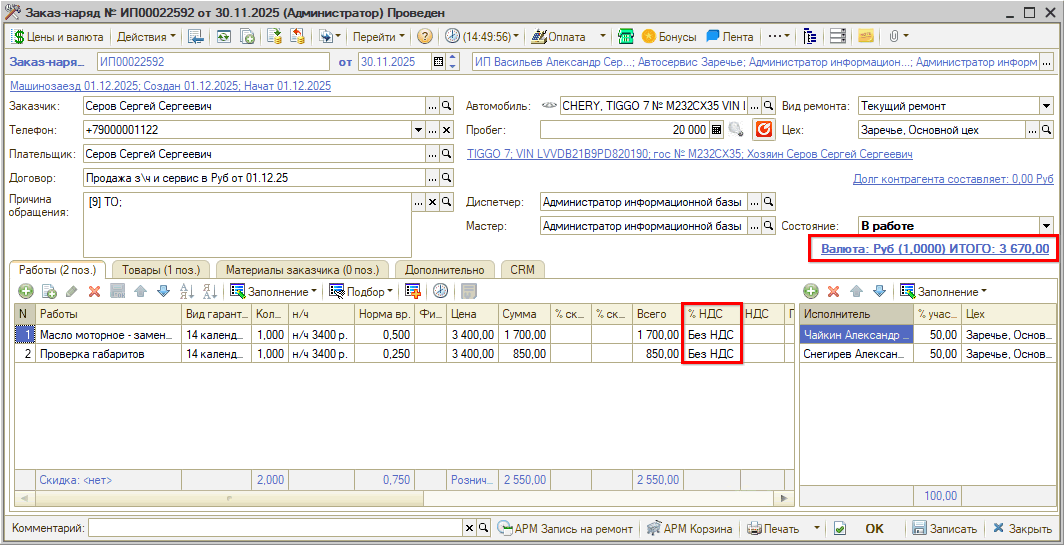The width and height of the screenshot is (1064, 545).
Task: Open the help question mark icon
Action: 424,36
